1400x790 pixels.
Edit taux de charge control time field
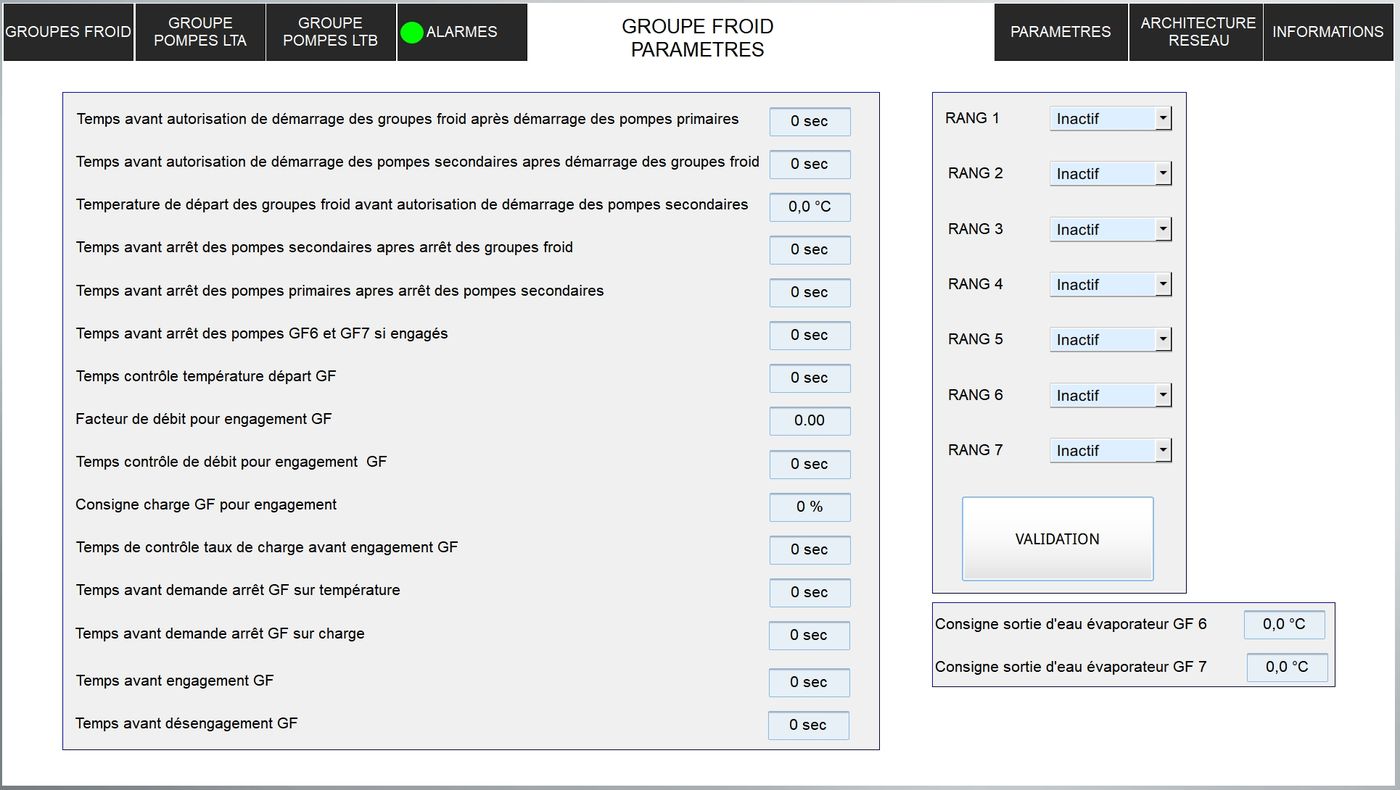(x=810, y=550)
